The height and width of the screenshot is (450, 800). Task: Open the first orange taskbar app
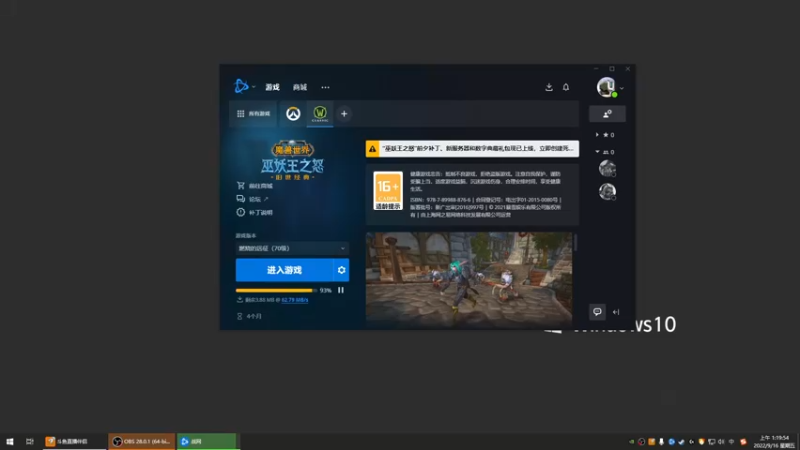[74, 441]
